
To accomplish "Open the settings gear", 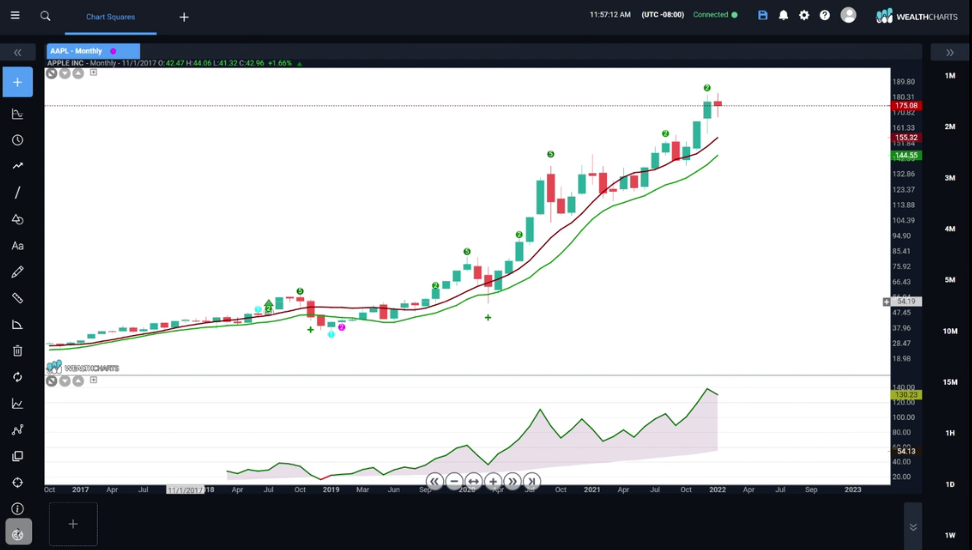I will click(x=804, y=16).
